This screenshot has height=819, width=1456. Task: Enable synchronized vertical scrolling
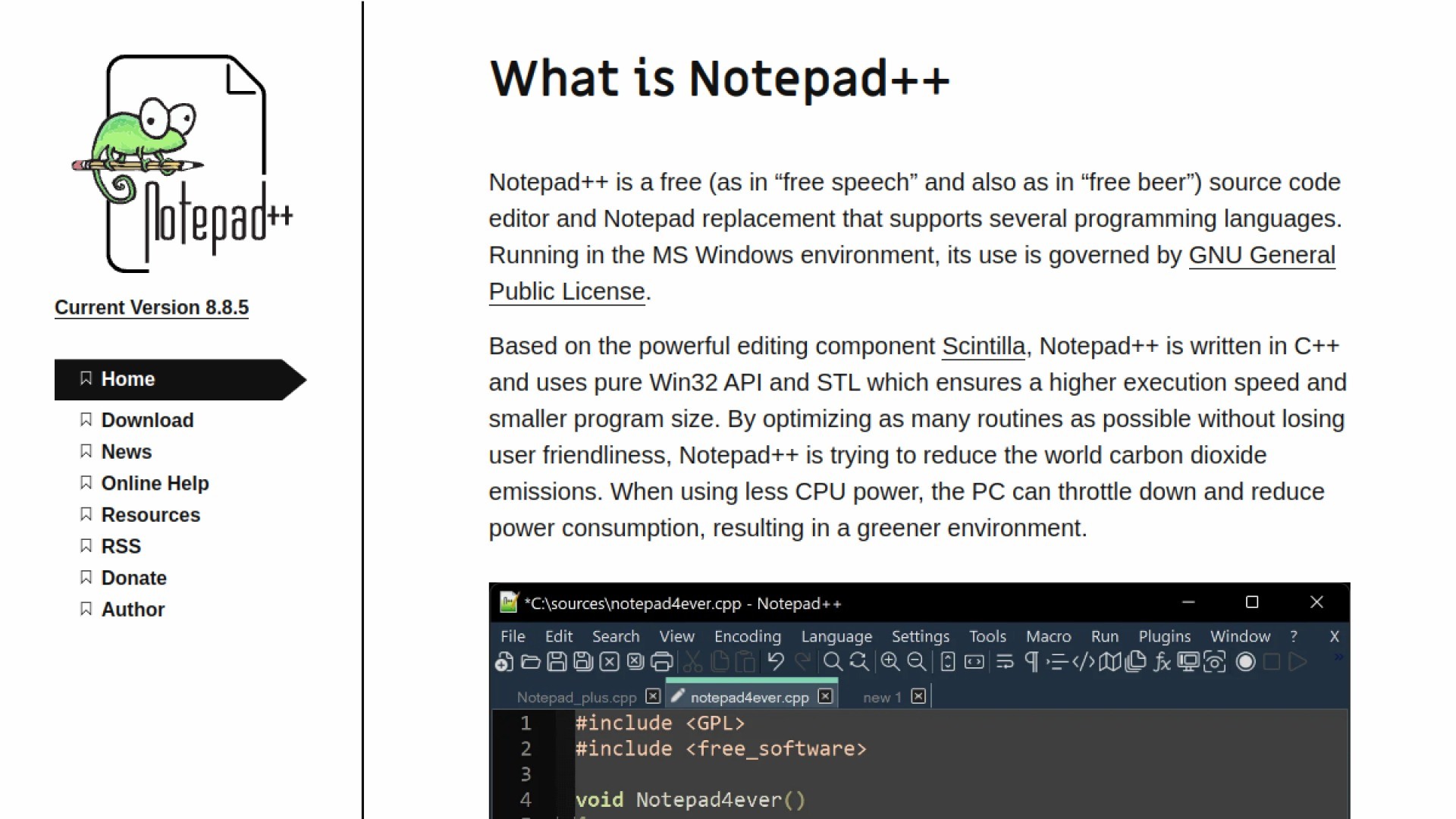click(x=949, y=662)
